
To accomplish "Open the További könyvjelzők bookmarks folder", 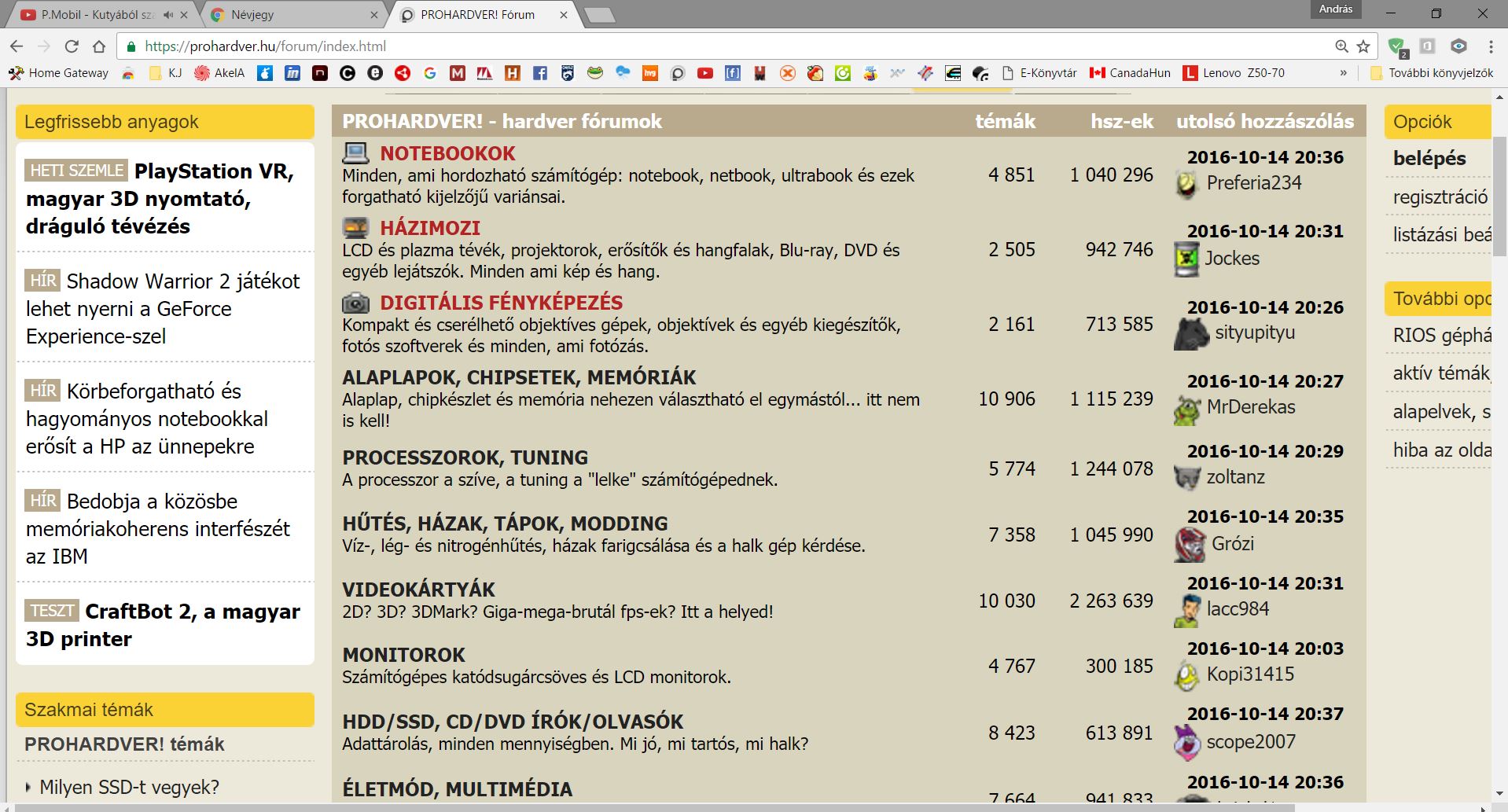I will point(1431,73).
